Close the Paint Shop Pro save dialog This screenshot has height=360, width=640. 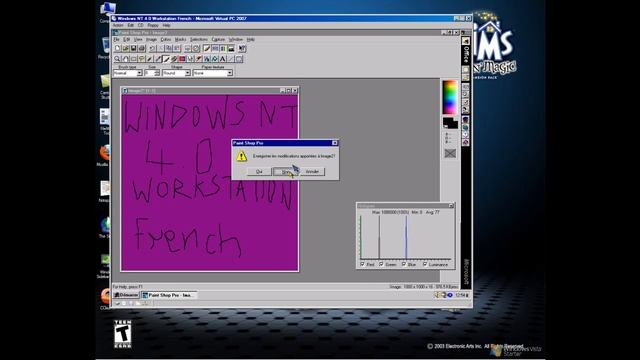tap(335, 143)
